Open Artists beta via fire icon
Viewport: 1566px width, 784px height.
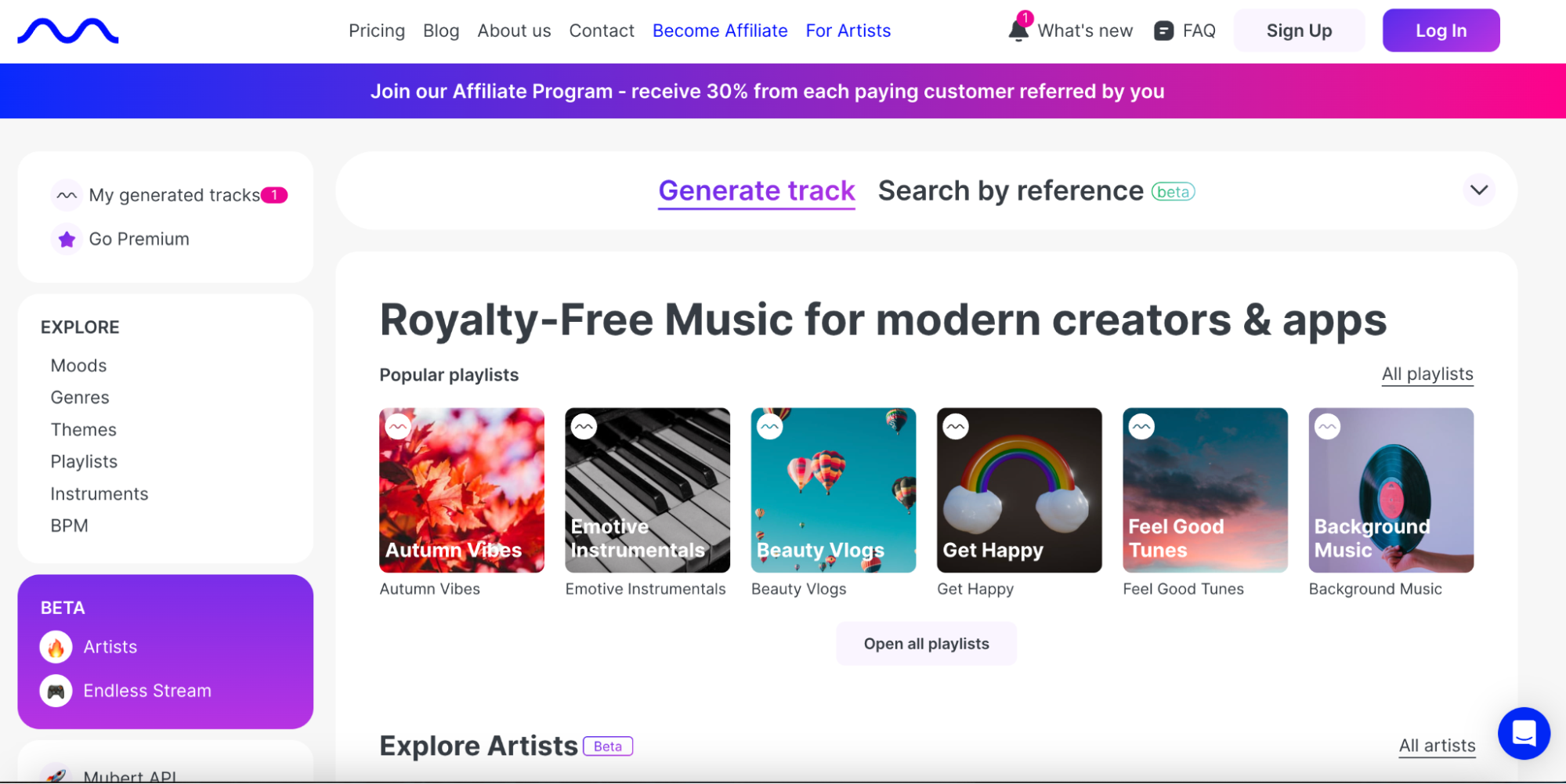pyautogui.click(x=56, y=647)
